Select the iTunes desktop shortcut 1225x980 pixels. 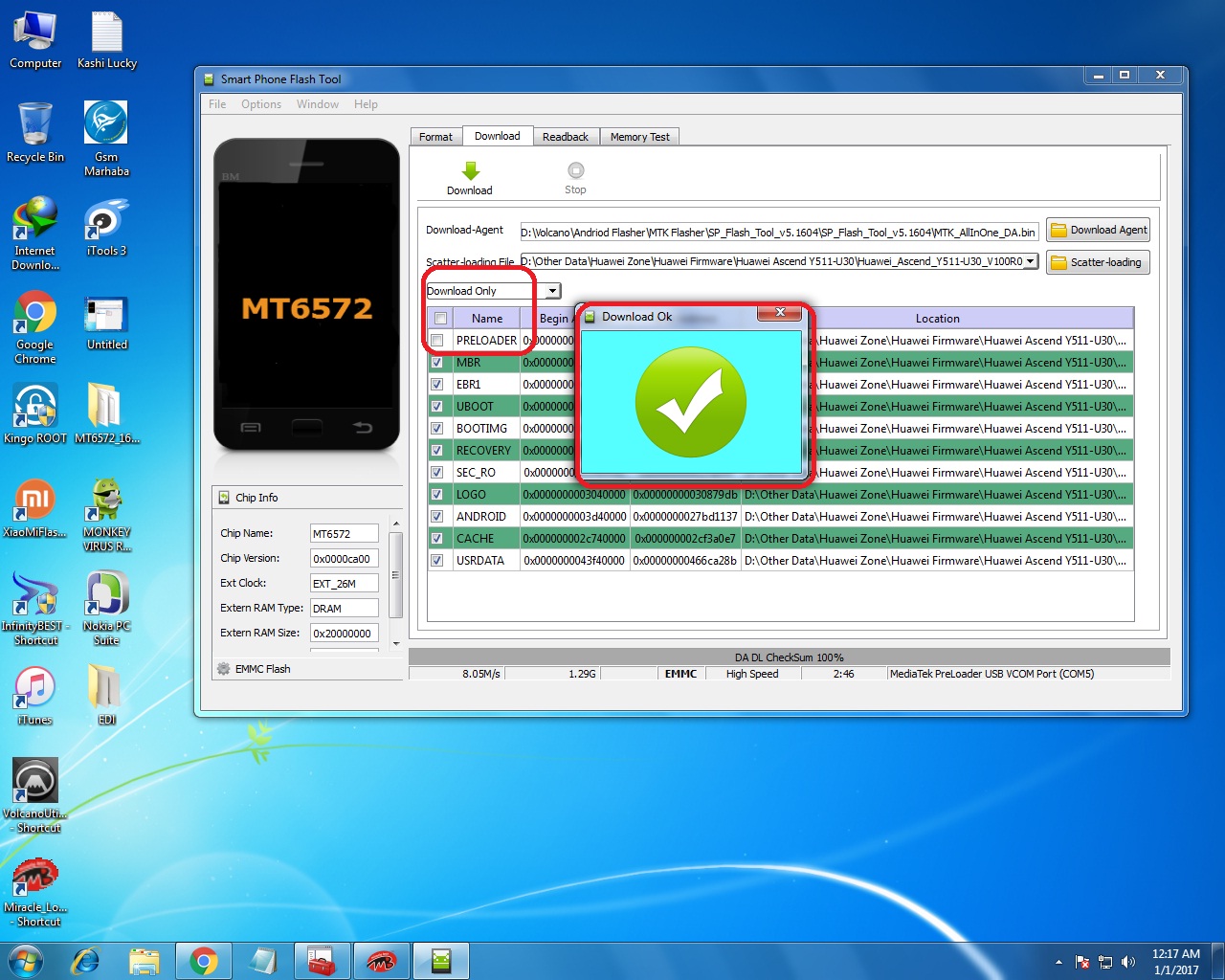[35, 696]
